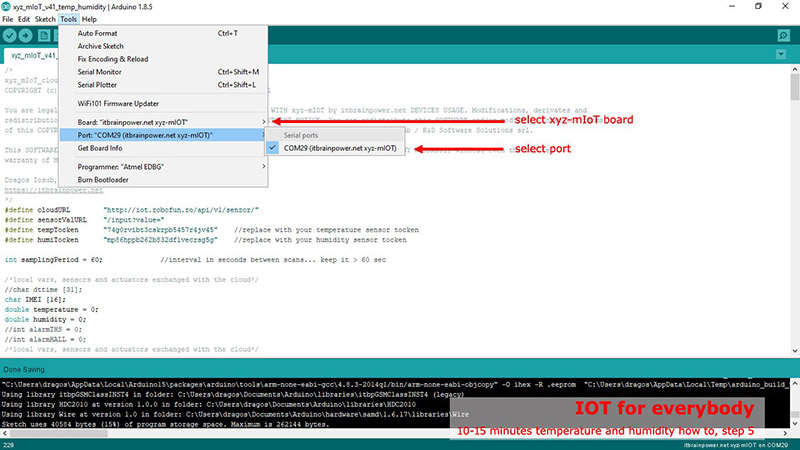Click the console horizontal scrollbar thumb
This screenshot has height=450, width=800.
click(59, 433)
